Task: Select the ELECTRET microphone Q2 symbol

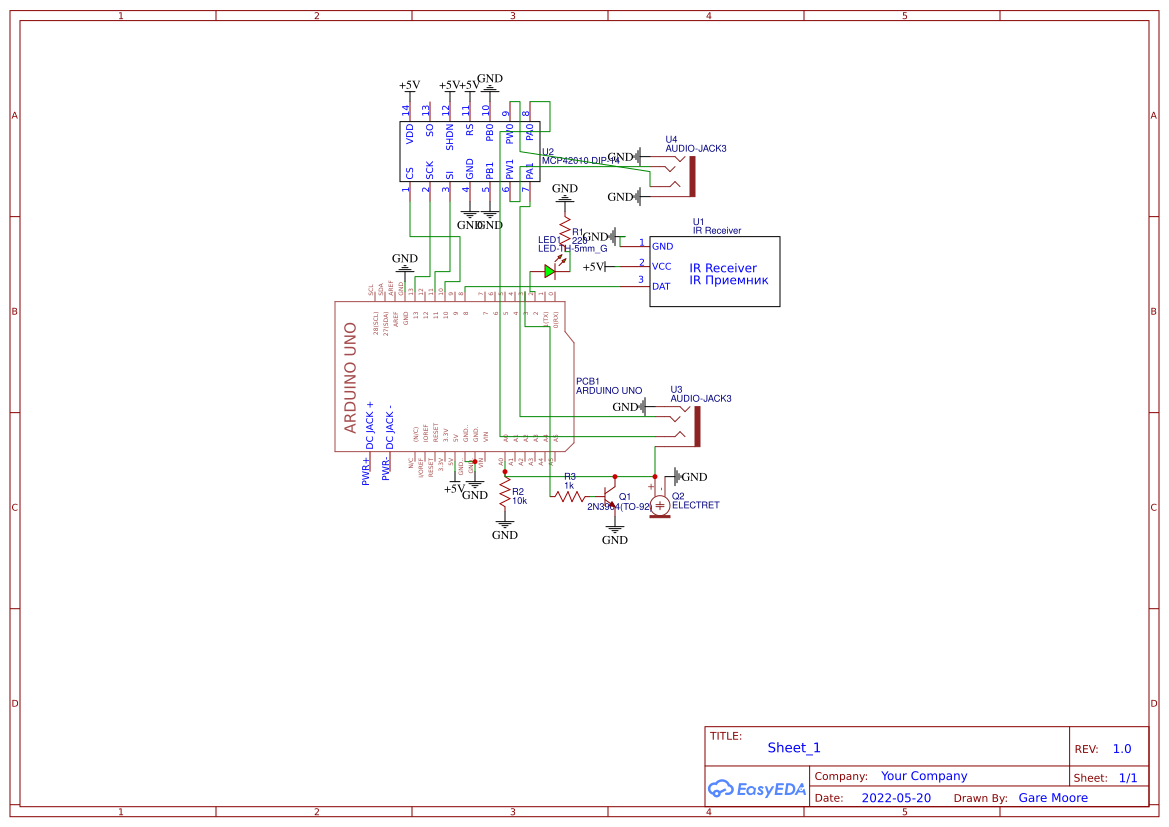Action: [659, 505]
